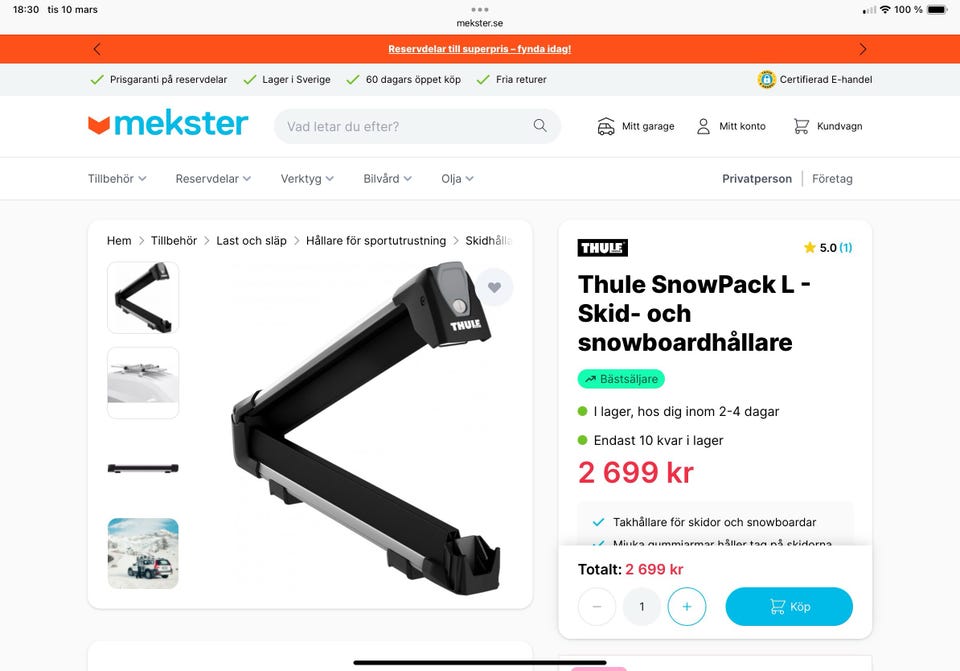Open Reservdelar till superpris banner link

point(479,49)
